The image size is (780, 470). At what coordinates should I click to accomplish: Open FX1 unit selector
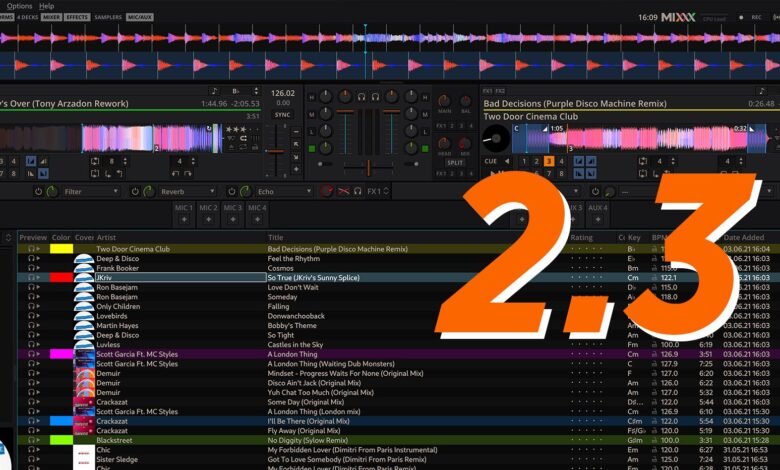click(378, 191)
